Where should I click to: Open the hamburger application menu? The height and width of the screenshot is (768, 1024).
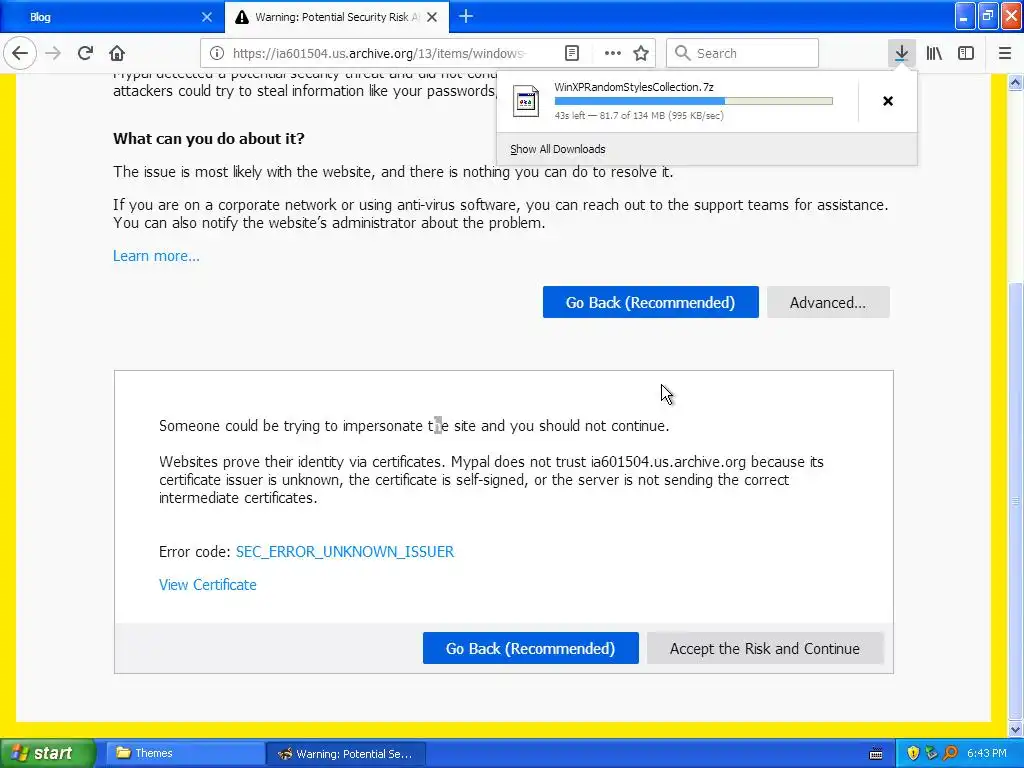click(x=1005, y=53)
